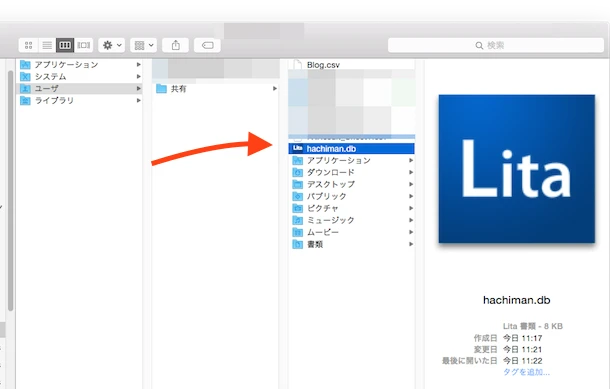Click the アプリケーション folder icon in first column
This screenshot has height=389, width=610.
[x=25, y=65]
